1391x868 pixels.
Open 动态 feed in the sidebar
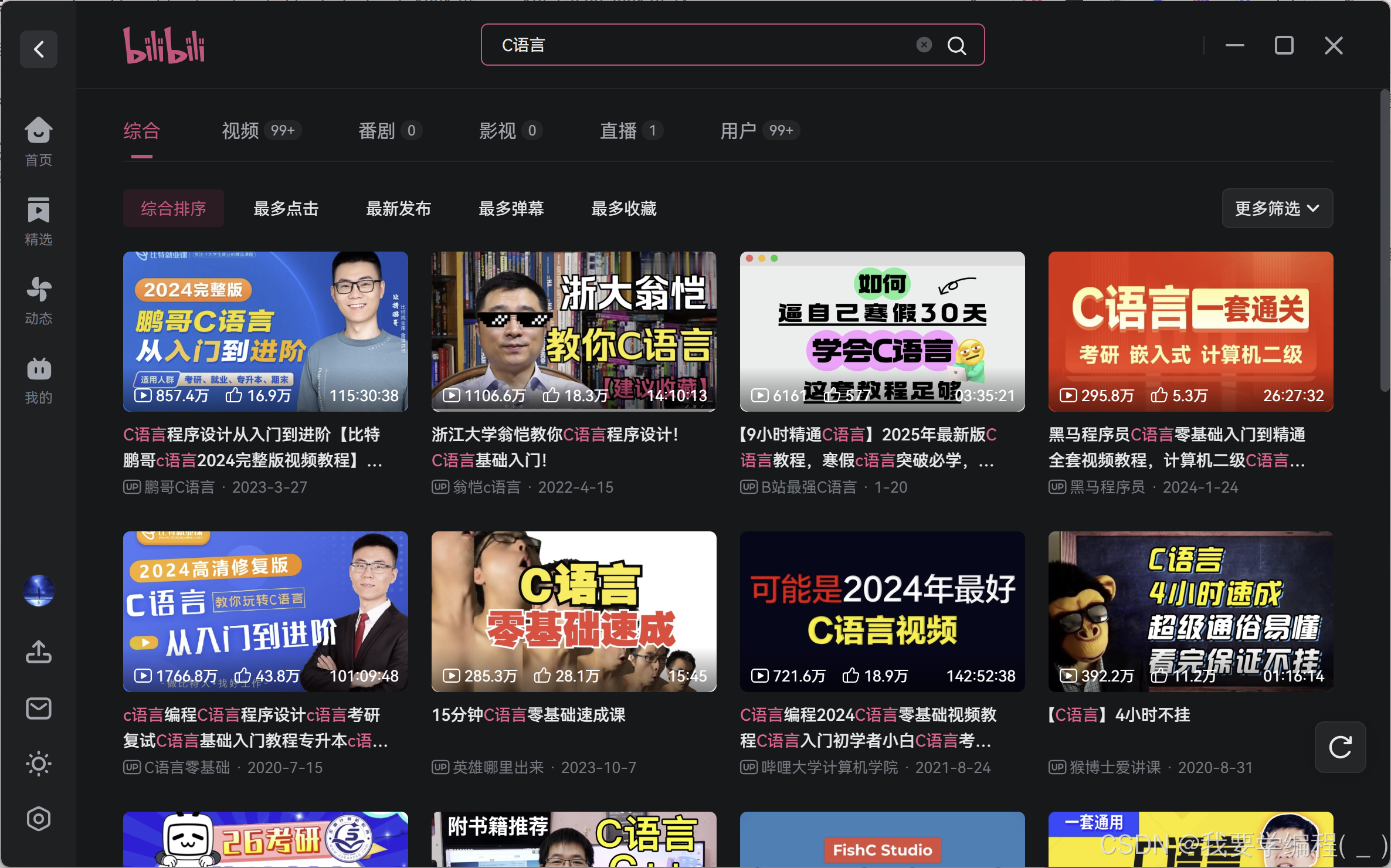pyautogui.click(x=39, y=300)
